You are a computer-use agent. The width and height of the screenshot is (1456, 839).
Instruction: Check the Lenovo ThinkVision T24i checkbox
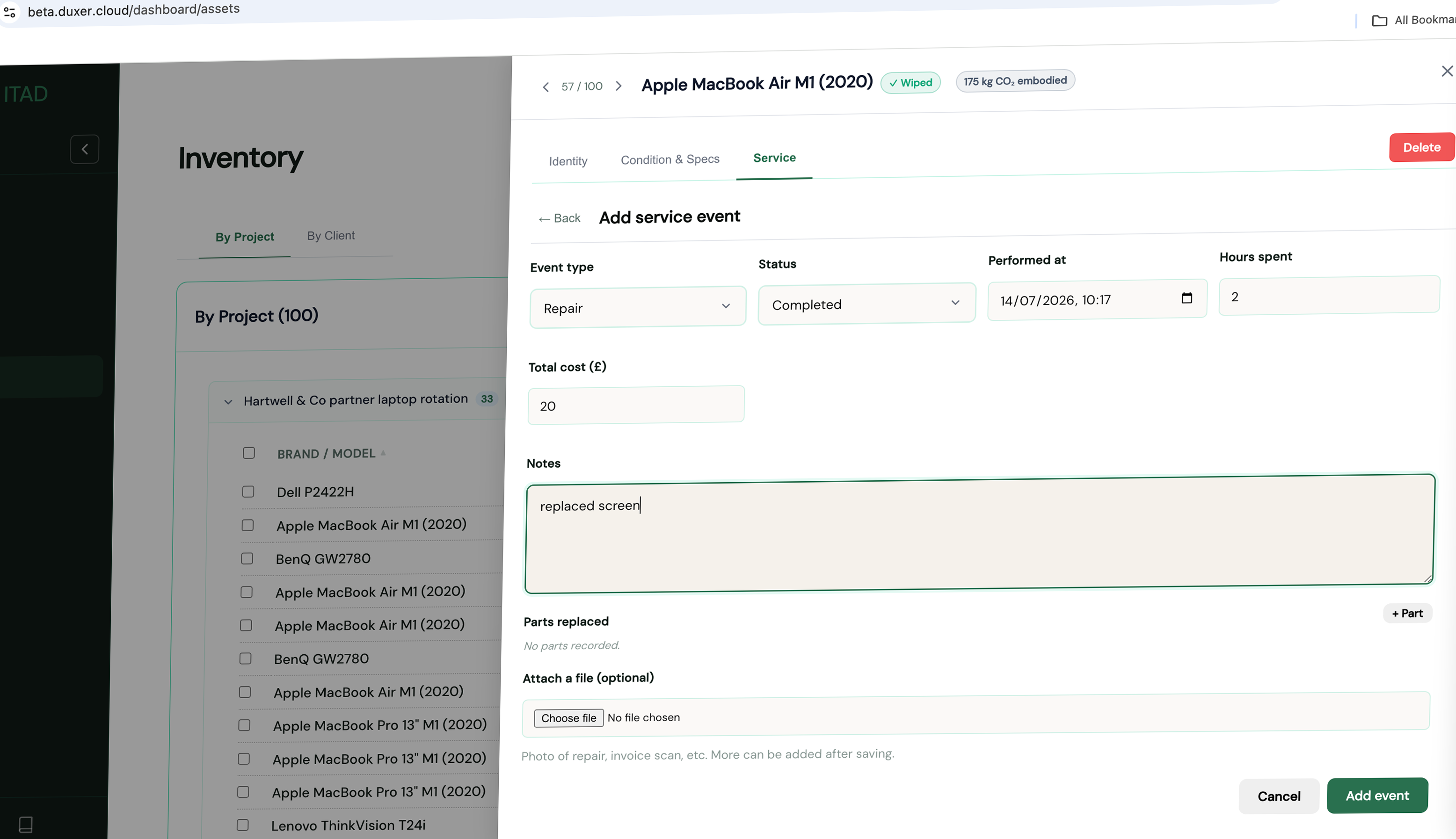click(243, 825)
